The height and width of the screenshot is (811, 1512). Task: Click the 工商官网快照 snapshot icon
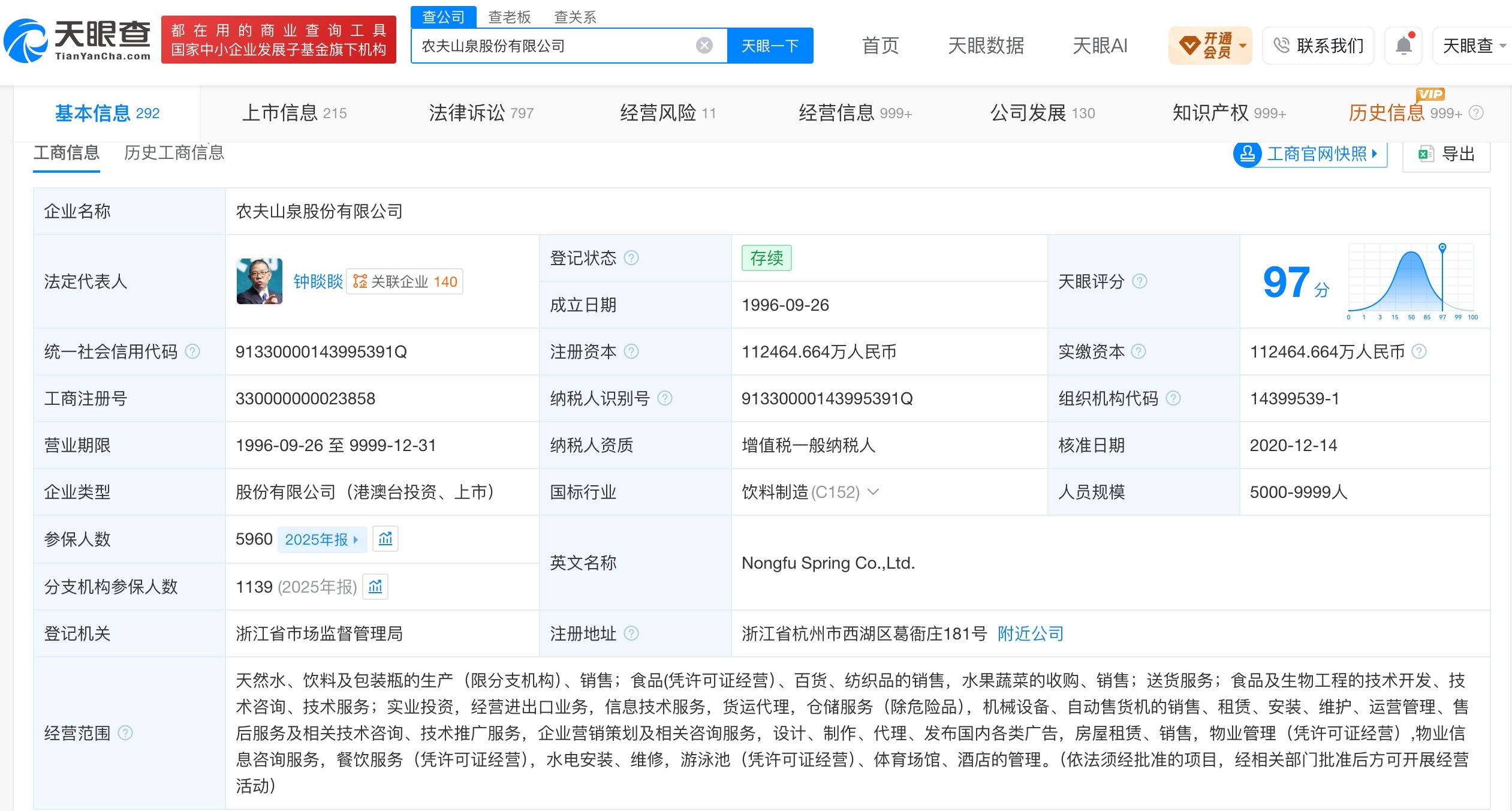tap(1248, 154)
